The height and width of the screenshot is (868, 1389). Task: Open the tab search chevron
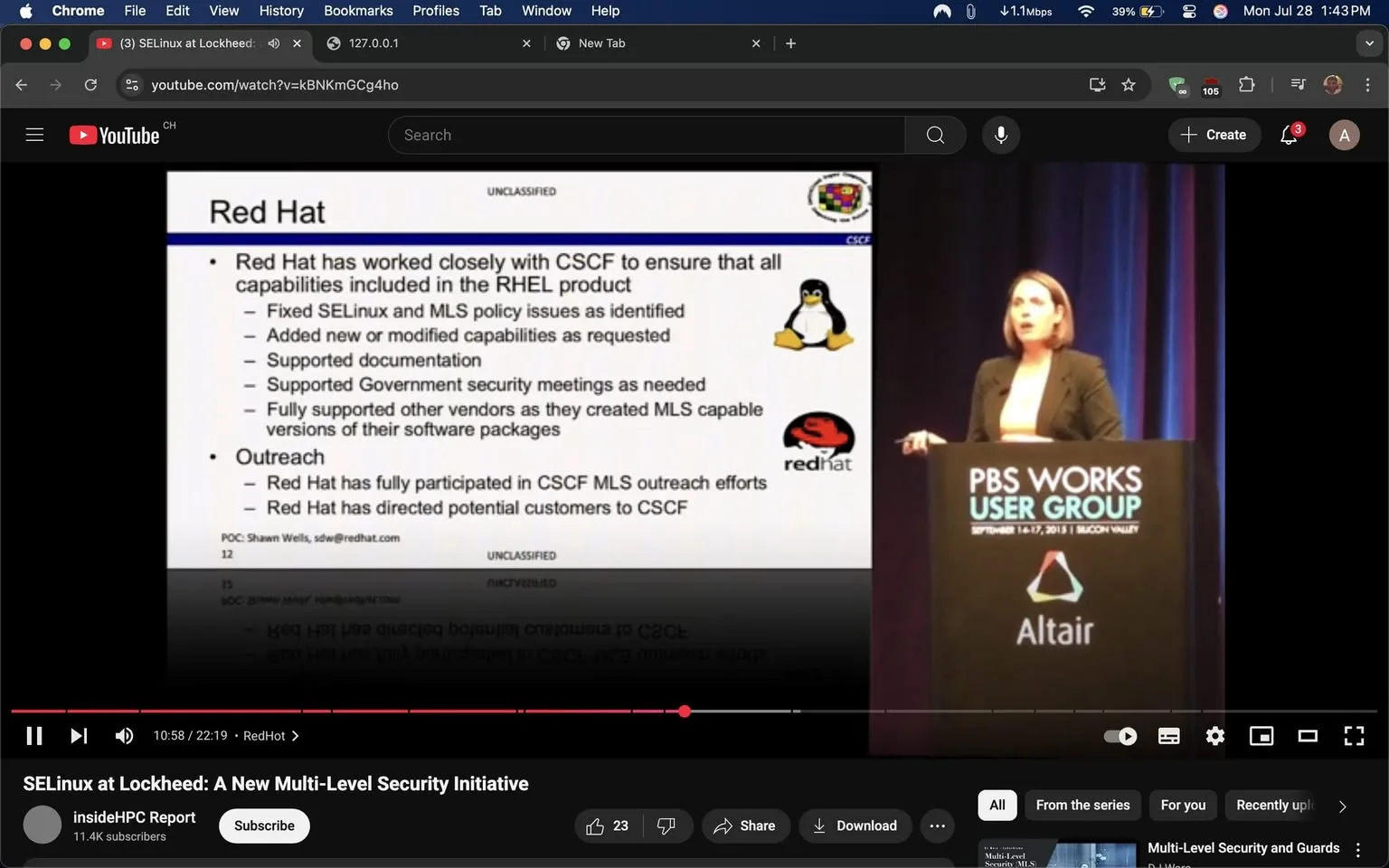coord(1367,42)
